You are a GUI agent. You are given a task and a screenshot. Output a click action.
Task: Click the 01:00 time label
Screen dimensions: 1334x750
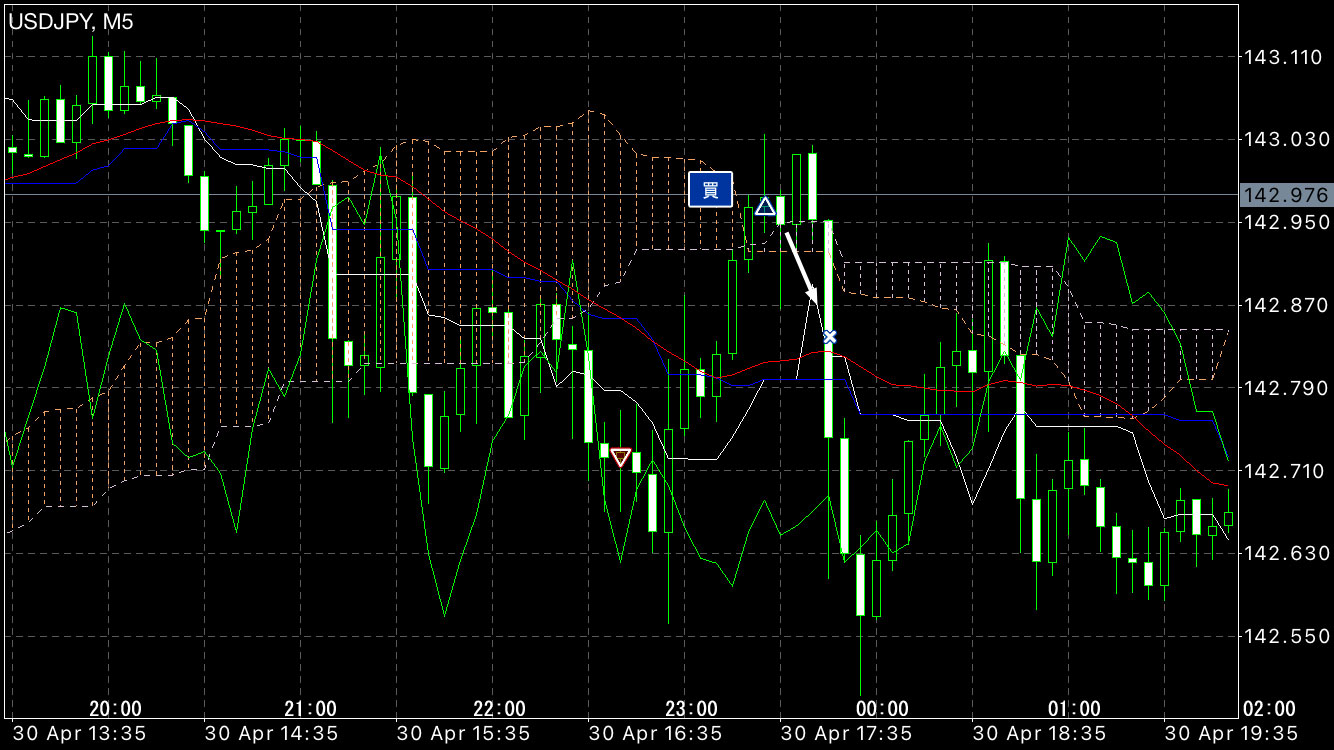pyautogui.click(x=1075, y=709)
